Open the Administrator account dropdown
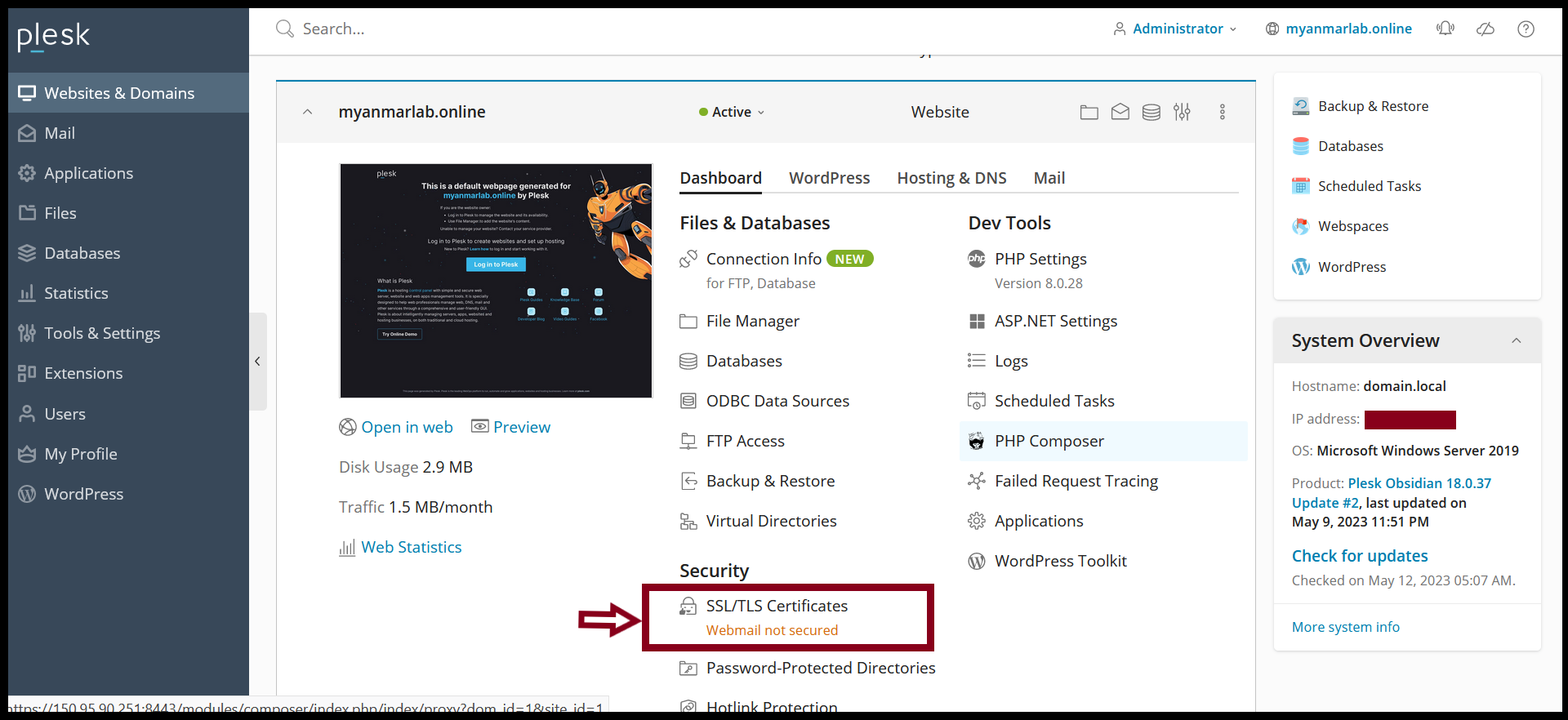Image resolution: width=1568 pixels, height=720 pixels. (x=1176, y=29)
